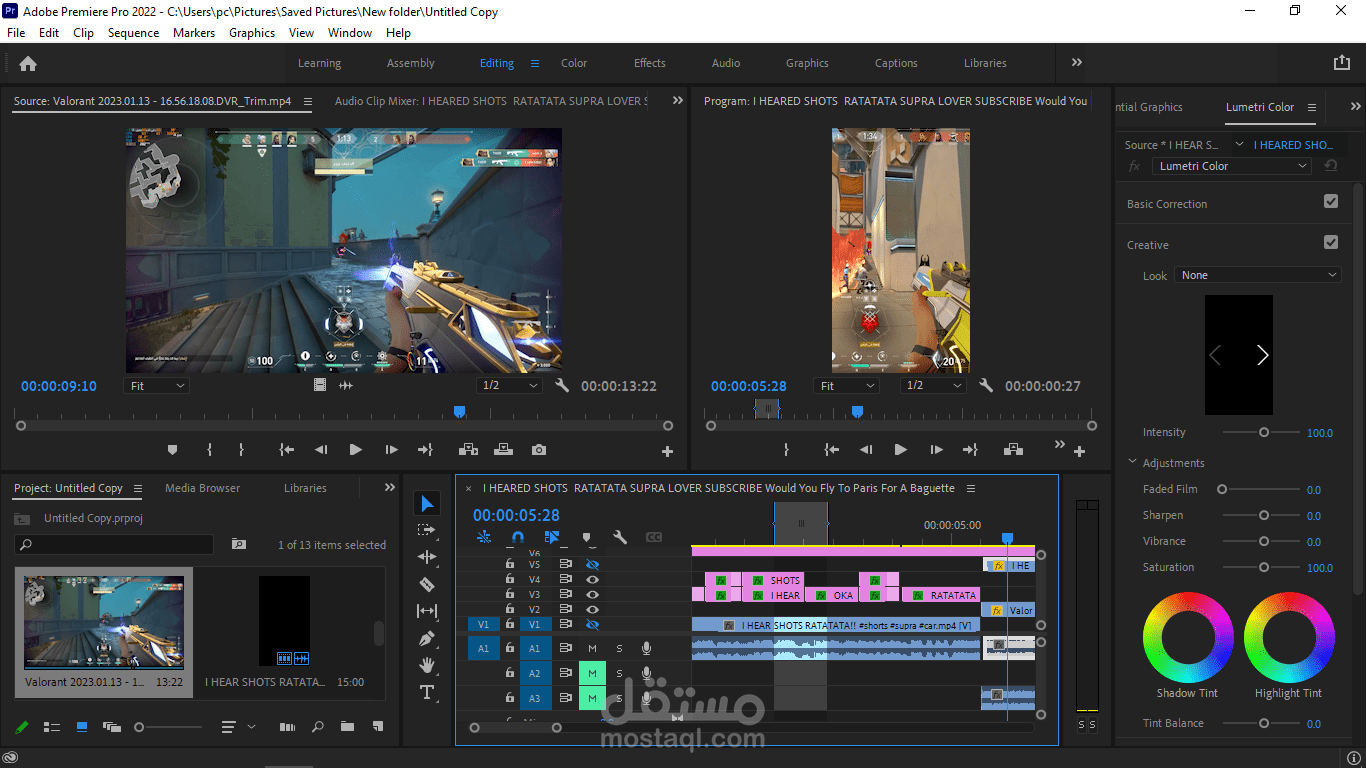Click the Saturation slider

[1263, 567]
